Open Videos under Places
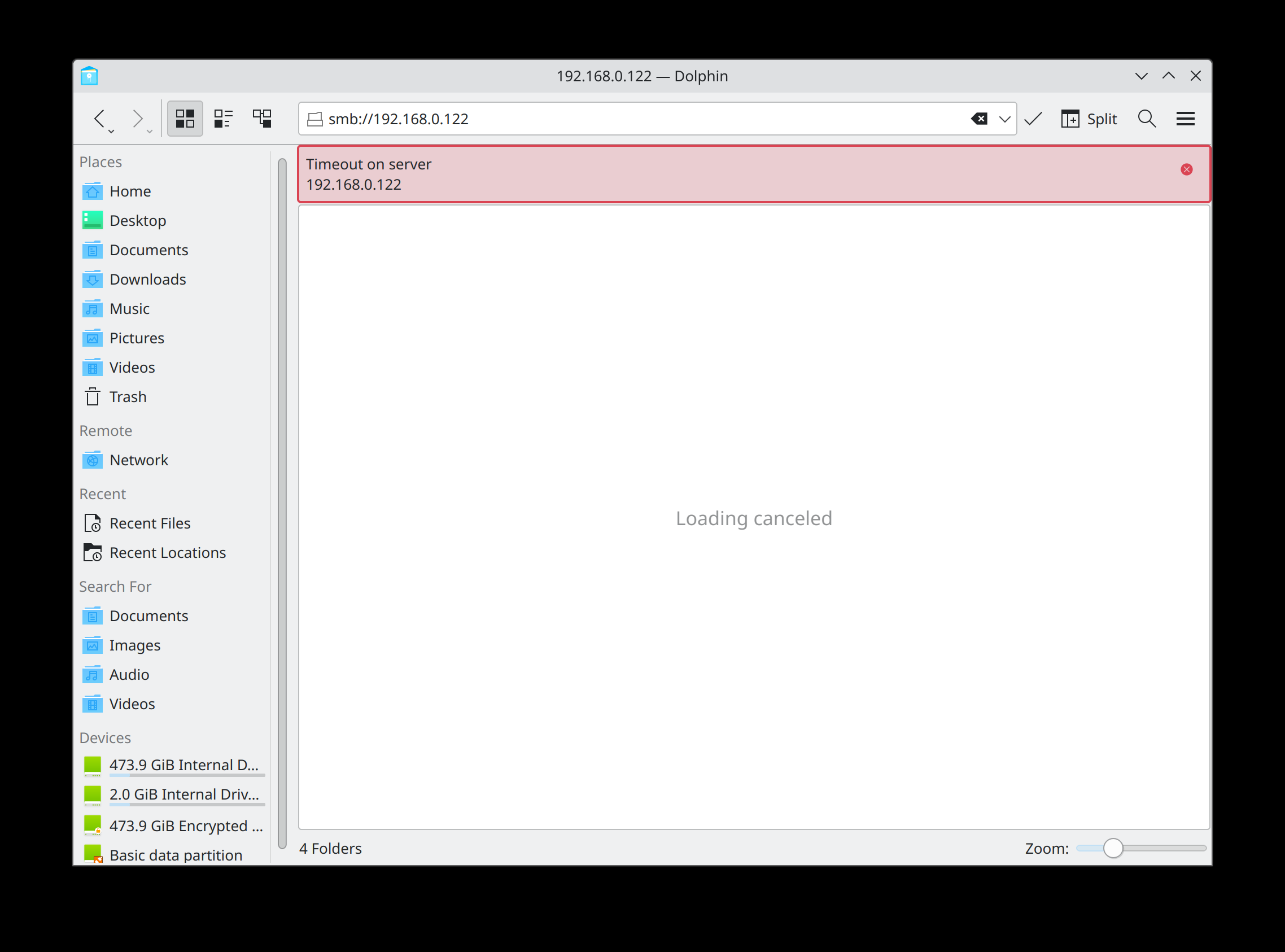The height and width of the screenshot is (952, 1285). click(173, 368)
